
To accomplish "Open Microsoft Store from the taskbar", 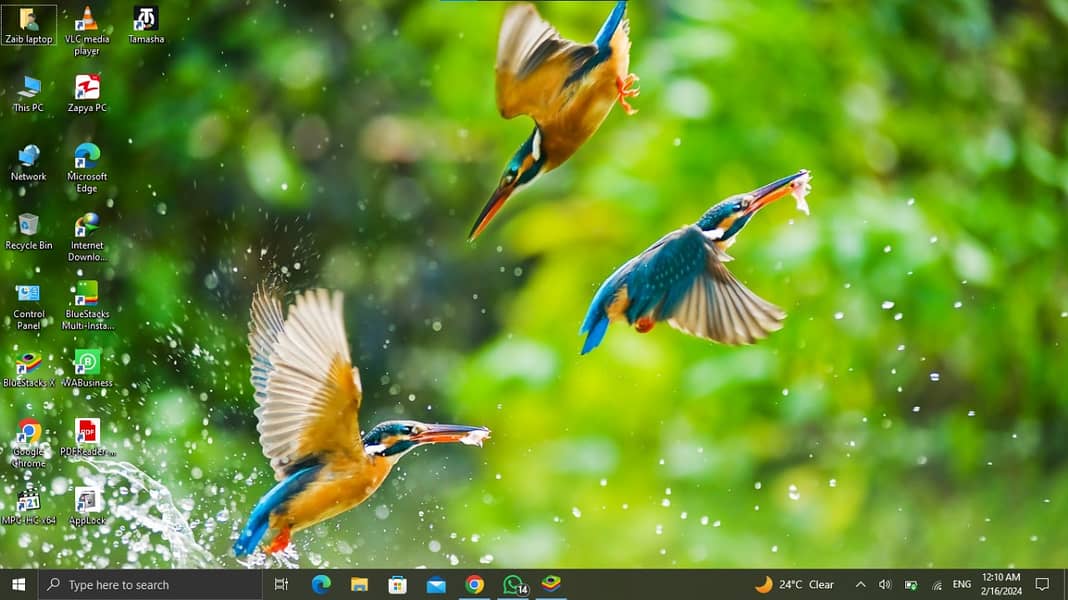I will tap(398, 584).
